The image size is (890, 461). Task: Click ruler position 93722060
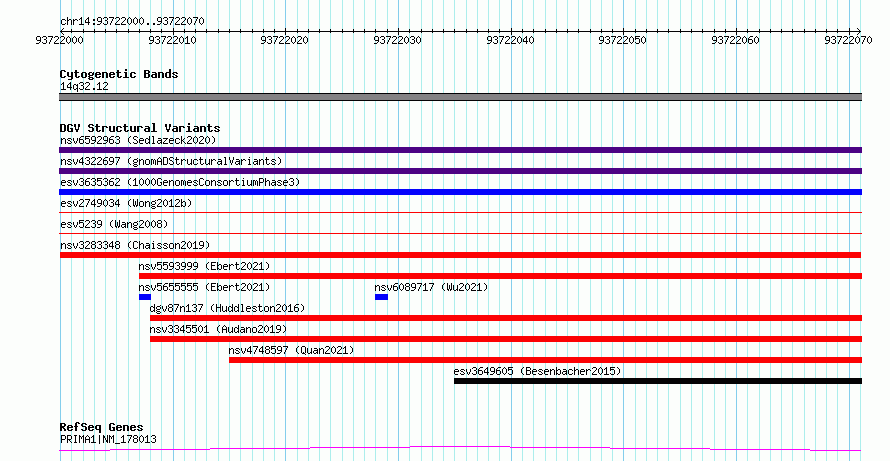click(735, 40)
